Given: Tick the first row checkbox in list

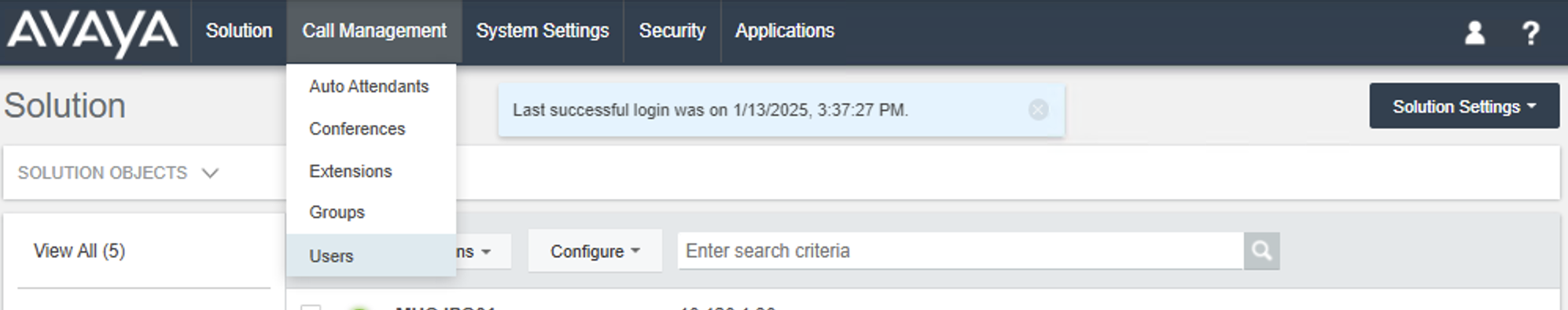Looking at the screenshot, I should tap(311, 307).
